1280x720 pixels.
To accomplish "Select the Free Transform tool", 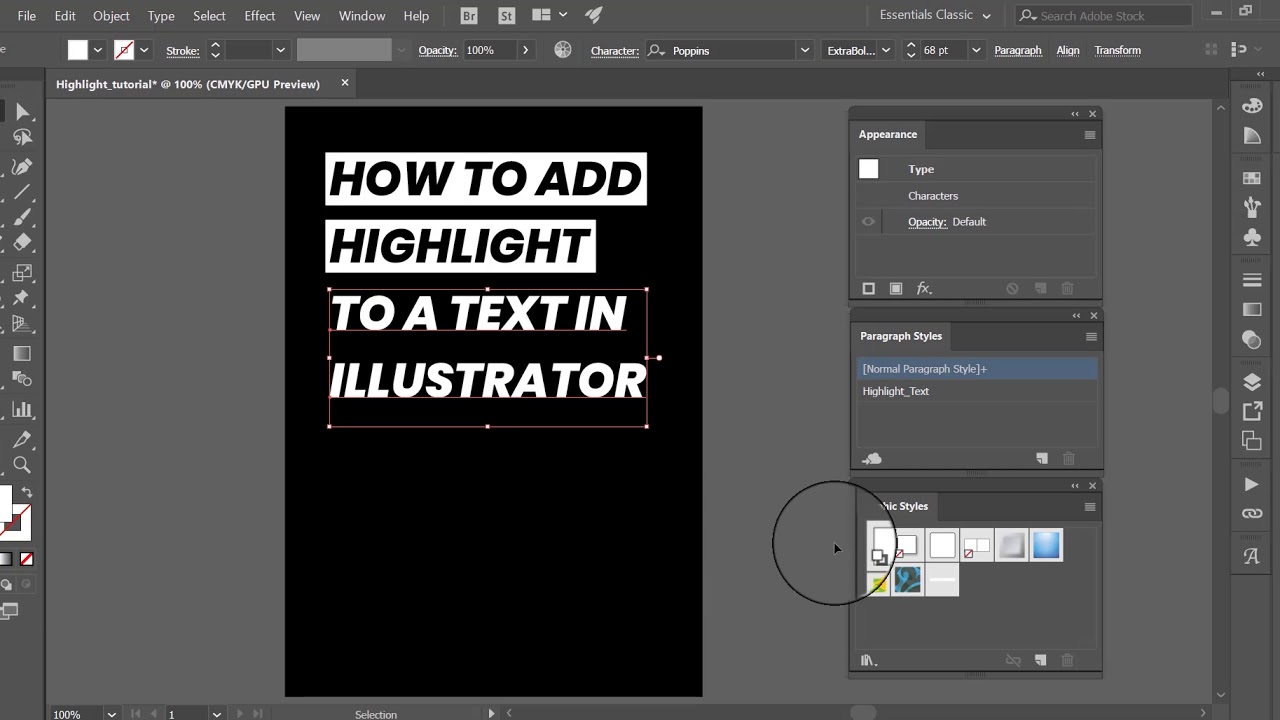I will click(x=22, y=273).
